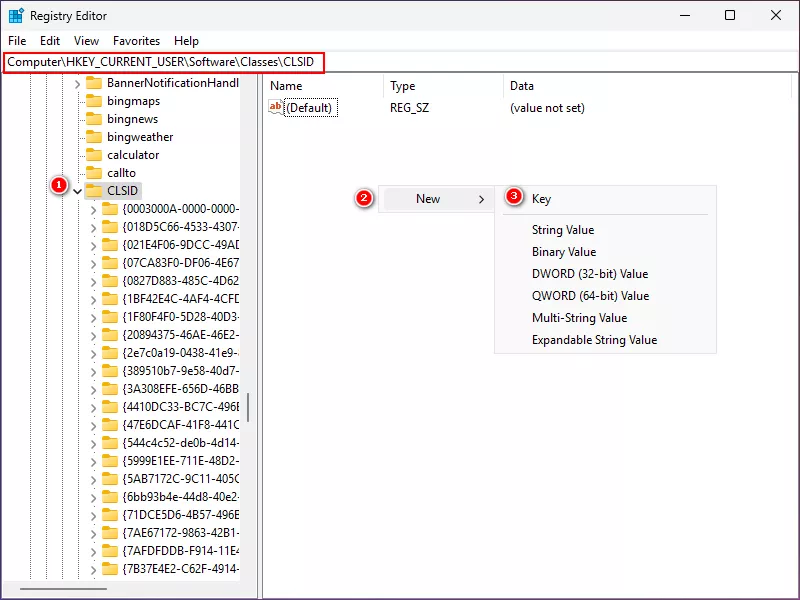Click the CLSID folder icon

coord(94,190)
